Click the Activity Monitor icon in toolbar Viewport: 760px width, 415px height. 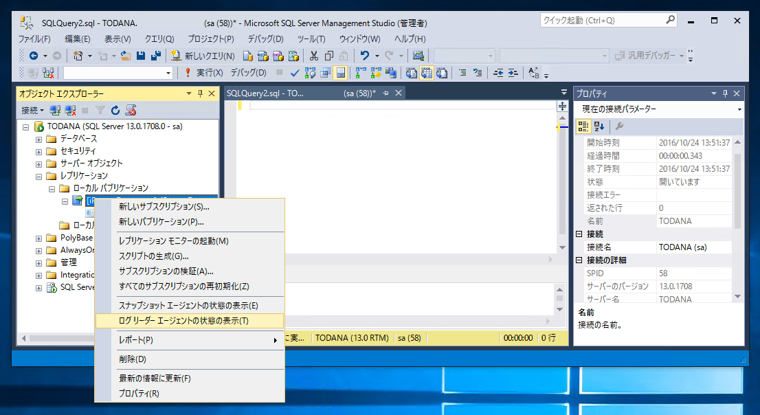[418, 56]
